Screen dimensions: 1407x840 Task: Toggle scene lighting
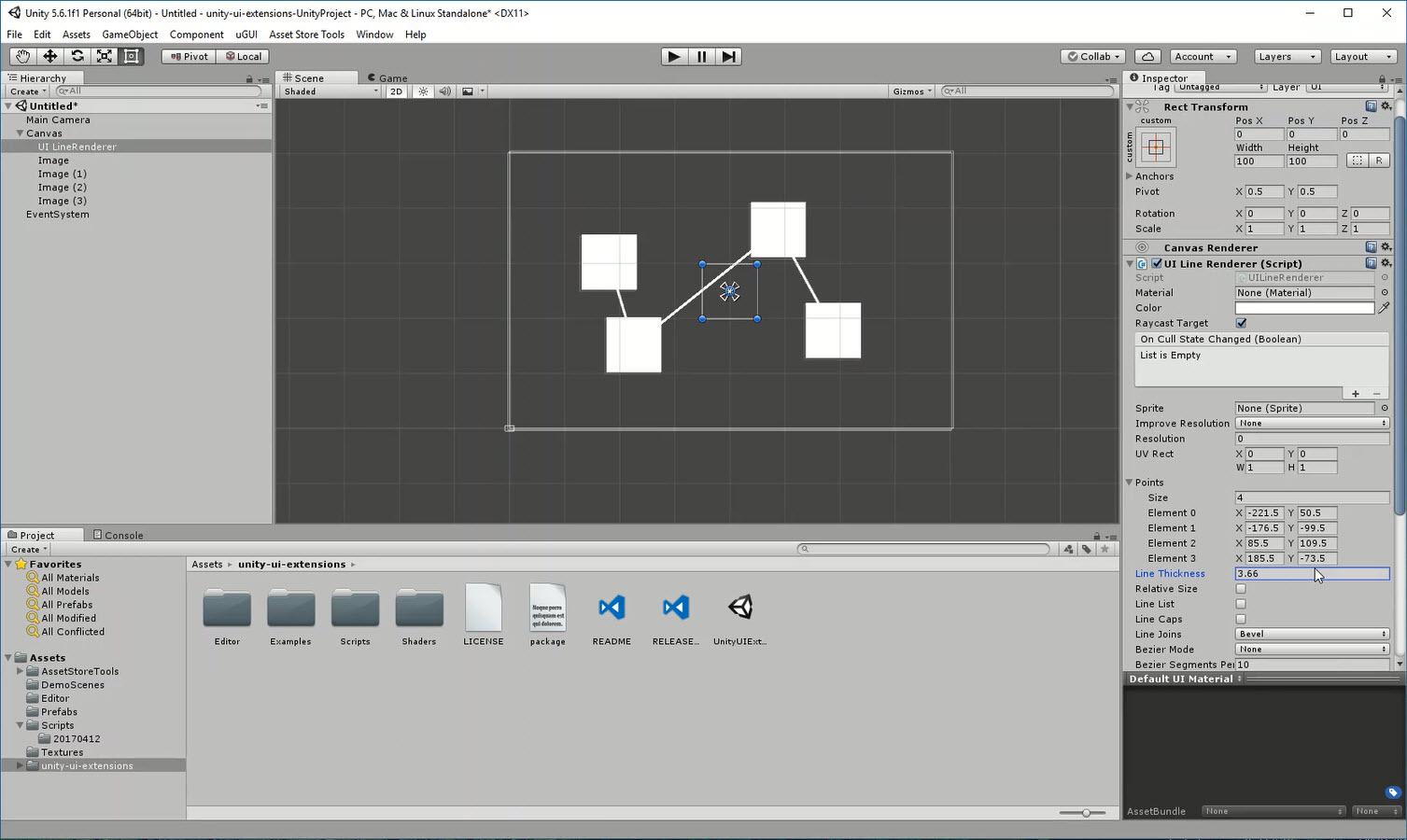423,91
